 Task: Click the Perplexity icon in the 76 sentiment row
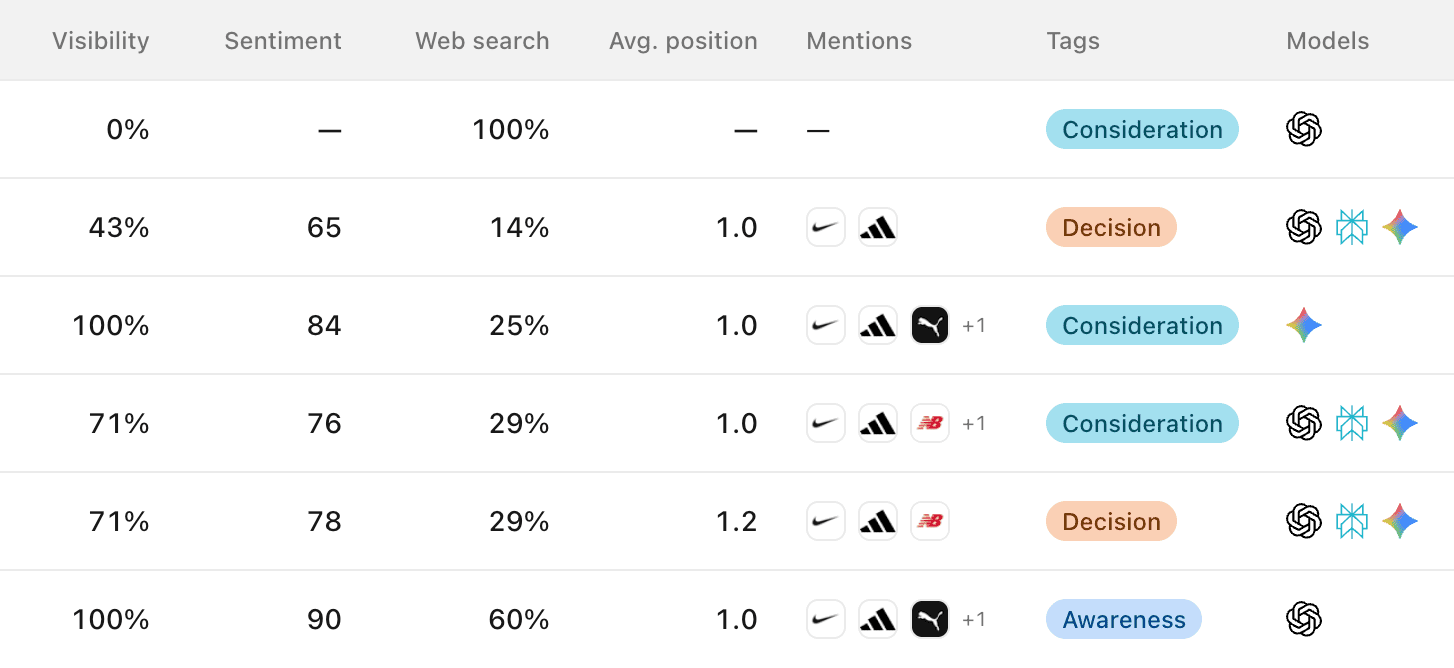pos(1352,423)
